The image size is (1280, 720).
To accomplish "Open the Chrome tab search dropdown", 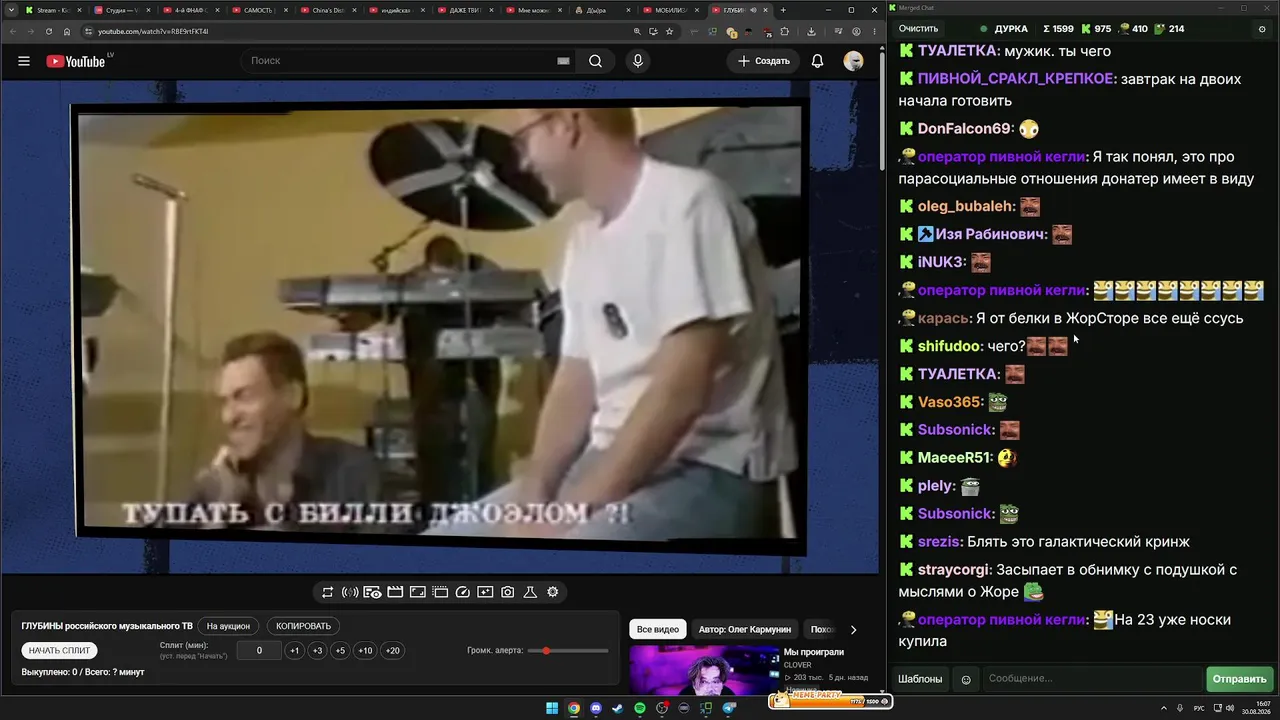I will tap(10, 10).
